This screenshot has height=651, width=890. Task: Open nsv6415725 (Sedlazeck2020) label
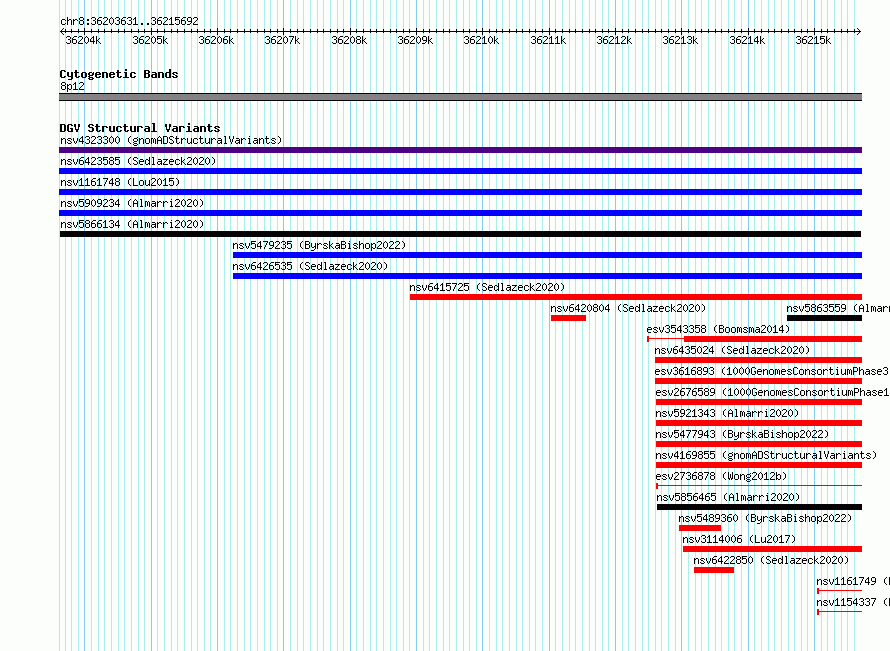pyautogui.click(x=487, y=287)
